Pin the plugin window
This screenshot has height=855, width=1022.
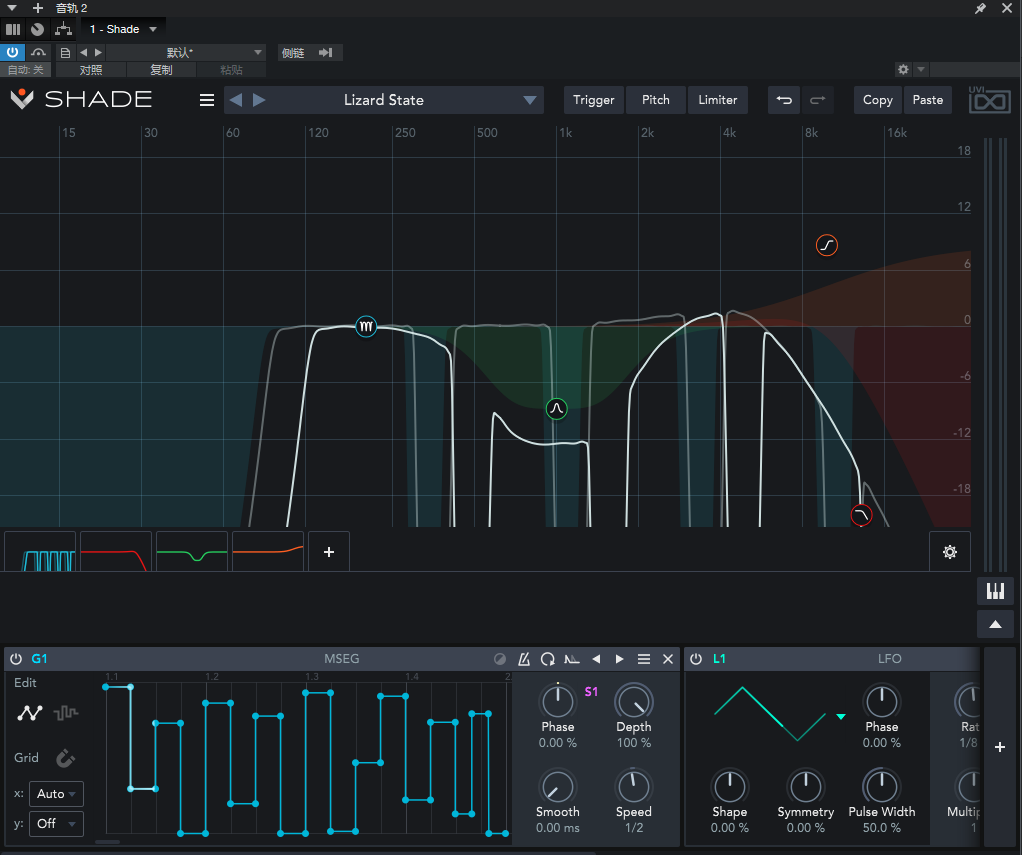click(980, 8)
